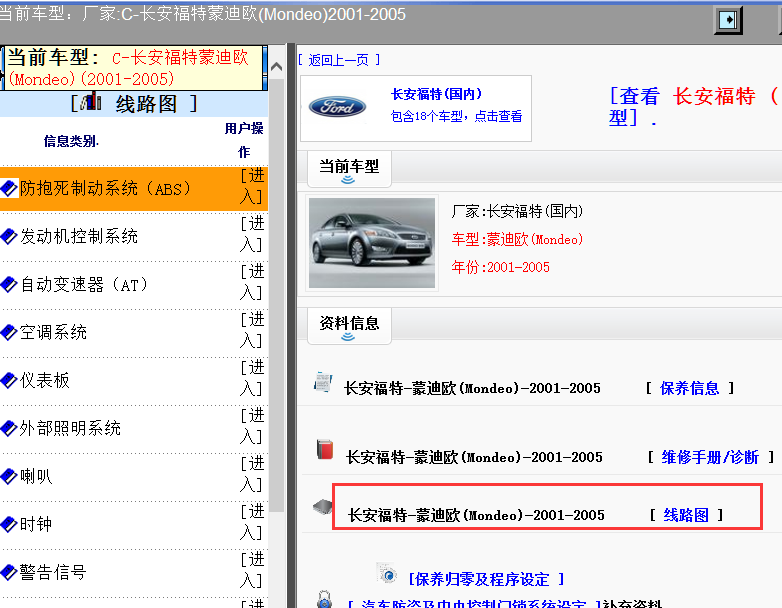Click 厂家:长安福特(国内) text
This screenshot has height=608, width=782.
pyautogui.click(x=517, y=211)
